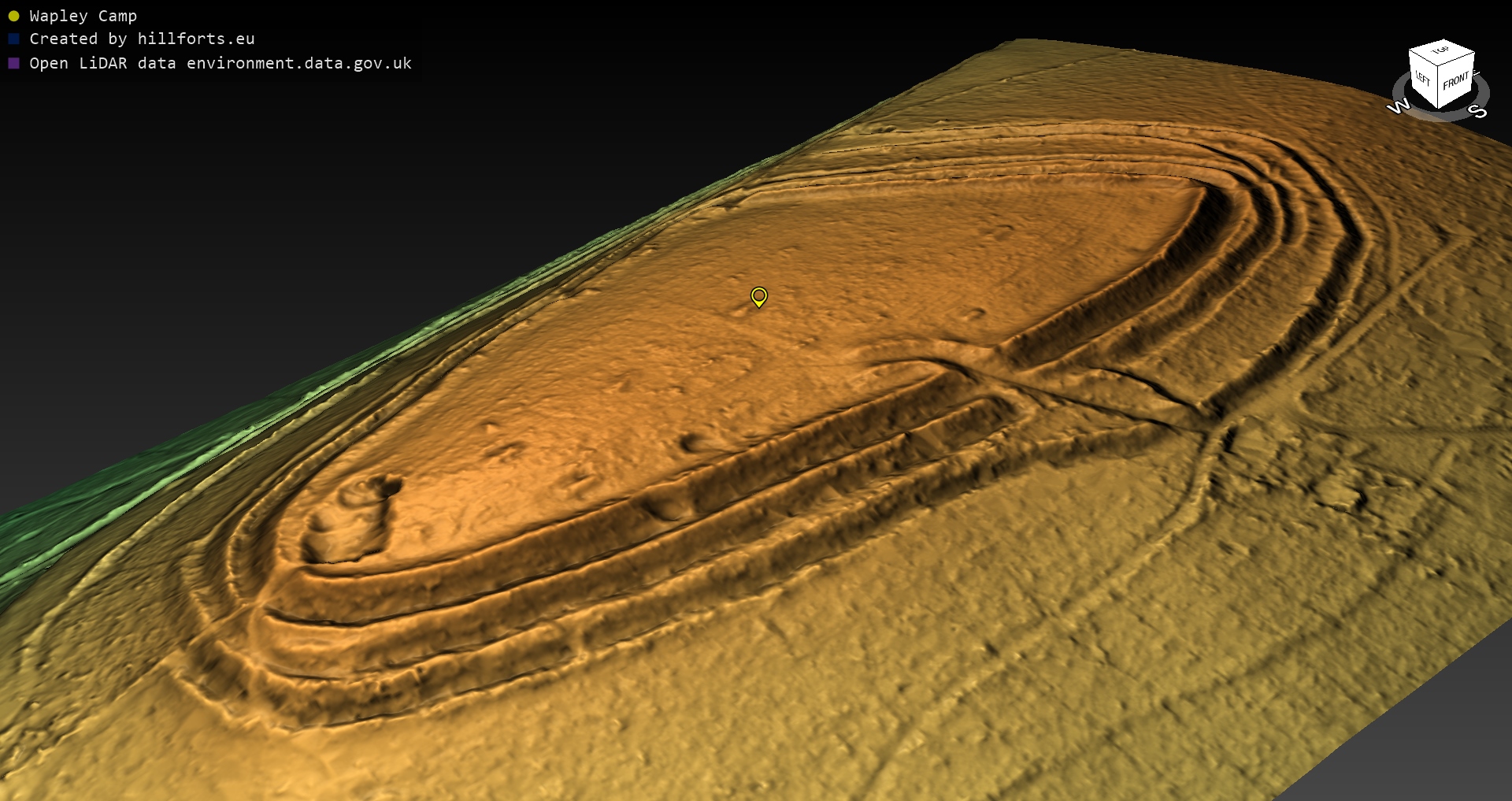This screenshot has height=801, width=1512.
Task: Click the yellow location pin on the hillfort
Action: [x=758, y=296]
